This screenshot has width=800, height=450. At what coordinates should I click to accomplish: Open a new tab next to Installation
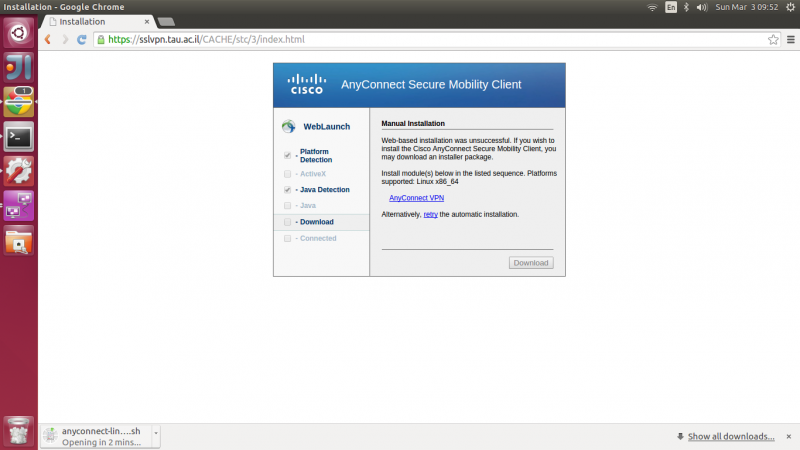[166, 21]
